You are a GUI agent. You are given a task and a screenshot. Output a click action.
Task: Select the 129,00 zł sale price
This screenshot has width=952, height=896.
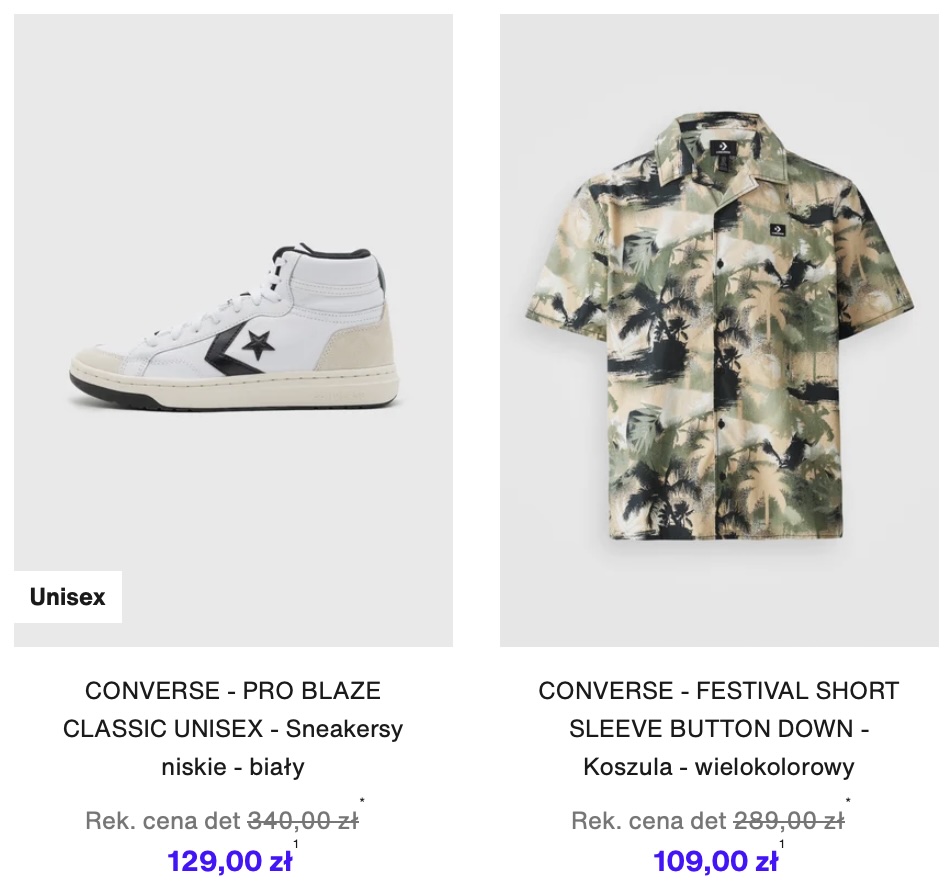(x=230, y=861)
